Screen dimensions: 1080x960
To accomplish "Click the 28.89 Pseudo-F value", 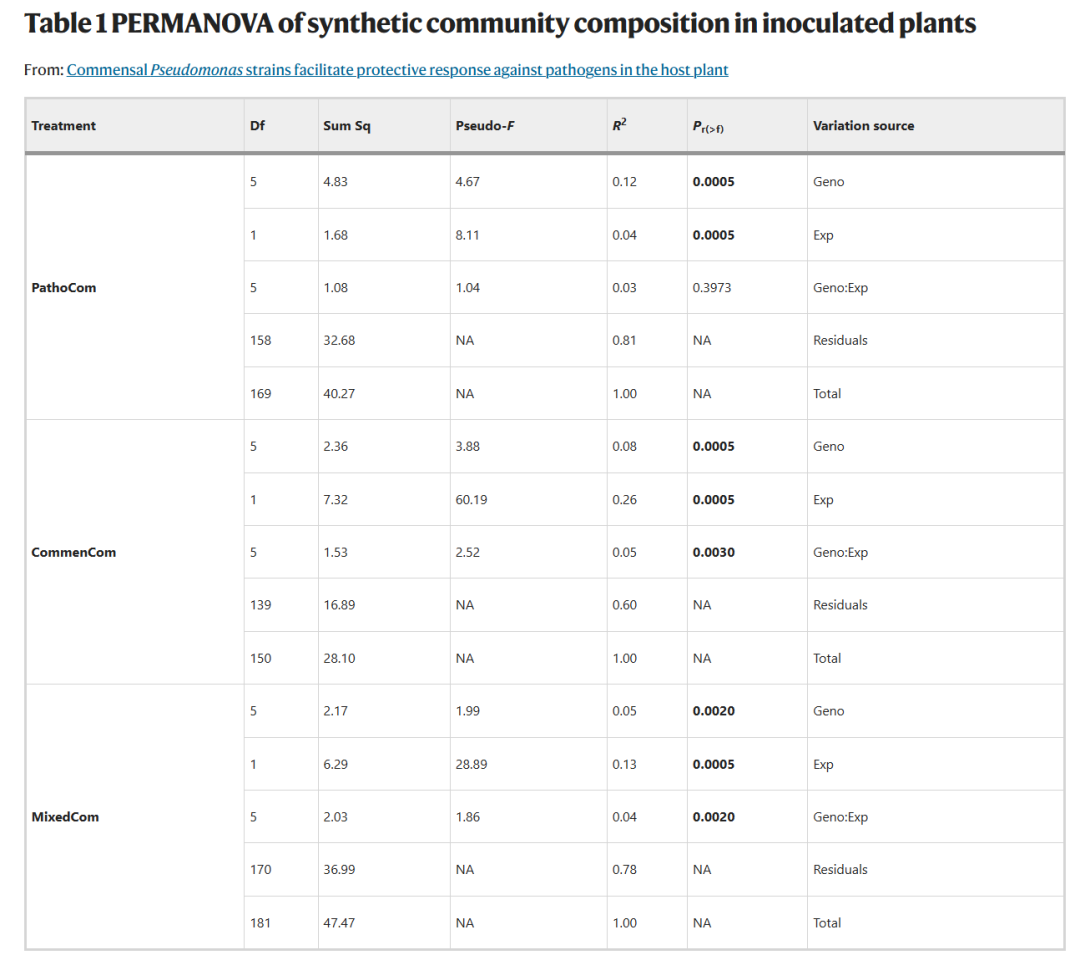I will click(x=471, y=764).
